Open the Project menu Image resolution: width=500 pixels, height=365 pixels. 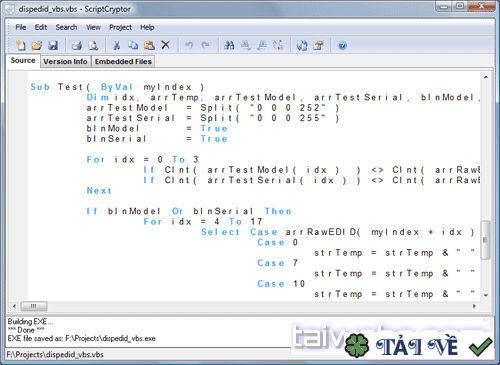tap(121, 27)
